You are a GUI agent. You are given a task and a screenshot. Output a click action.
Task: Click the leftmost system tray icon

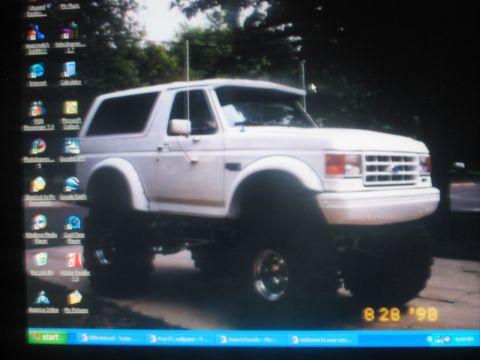(x=430, y=340)
